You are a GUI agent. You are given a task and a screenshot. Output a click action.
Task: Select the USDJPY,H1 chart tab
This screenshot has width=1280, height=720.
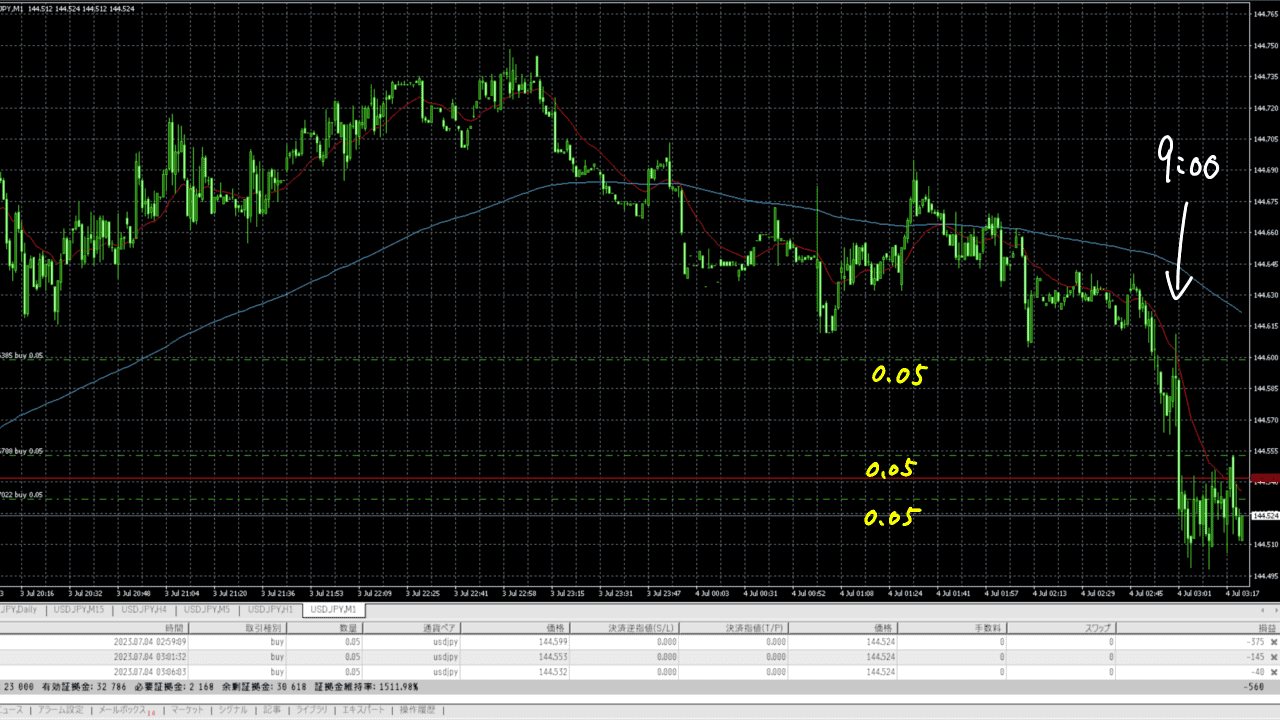click(271, 609)
